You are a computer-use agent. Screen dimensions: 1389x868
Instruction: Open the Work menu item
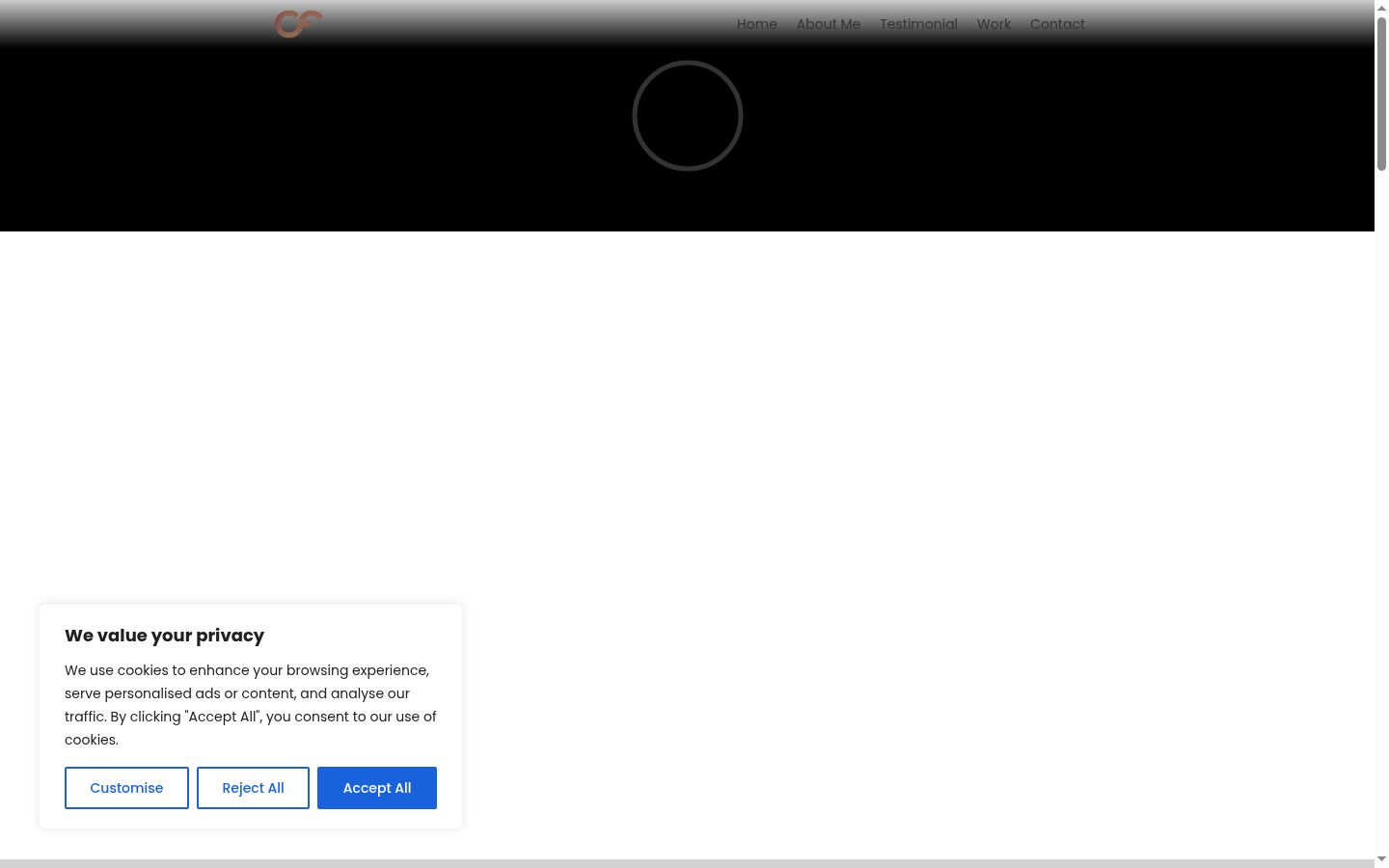tap(994, 24)
